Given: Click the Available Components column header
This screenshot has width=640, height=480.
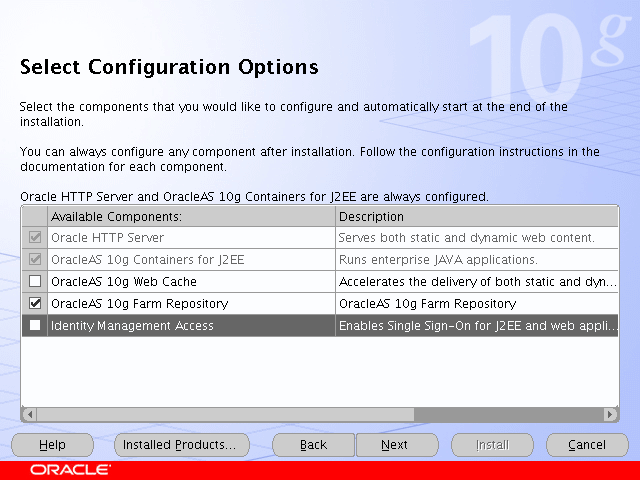Looking at the screenshot, I should pyautogui.click(x=191, y=216).
